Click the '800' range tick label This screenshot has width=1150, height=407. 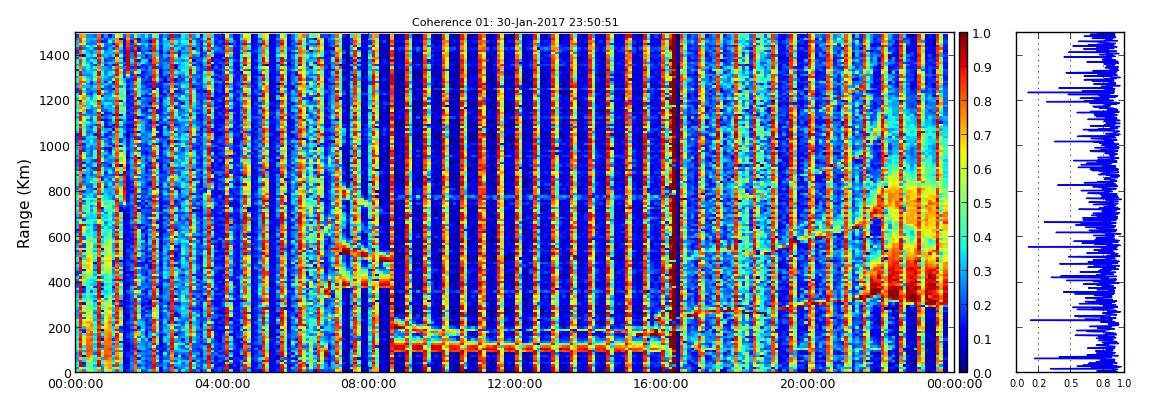coord(59,191)
